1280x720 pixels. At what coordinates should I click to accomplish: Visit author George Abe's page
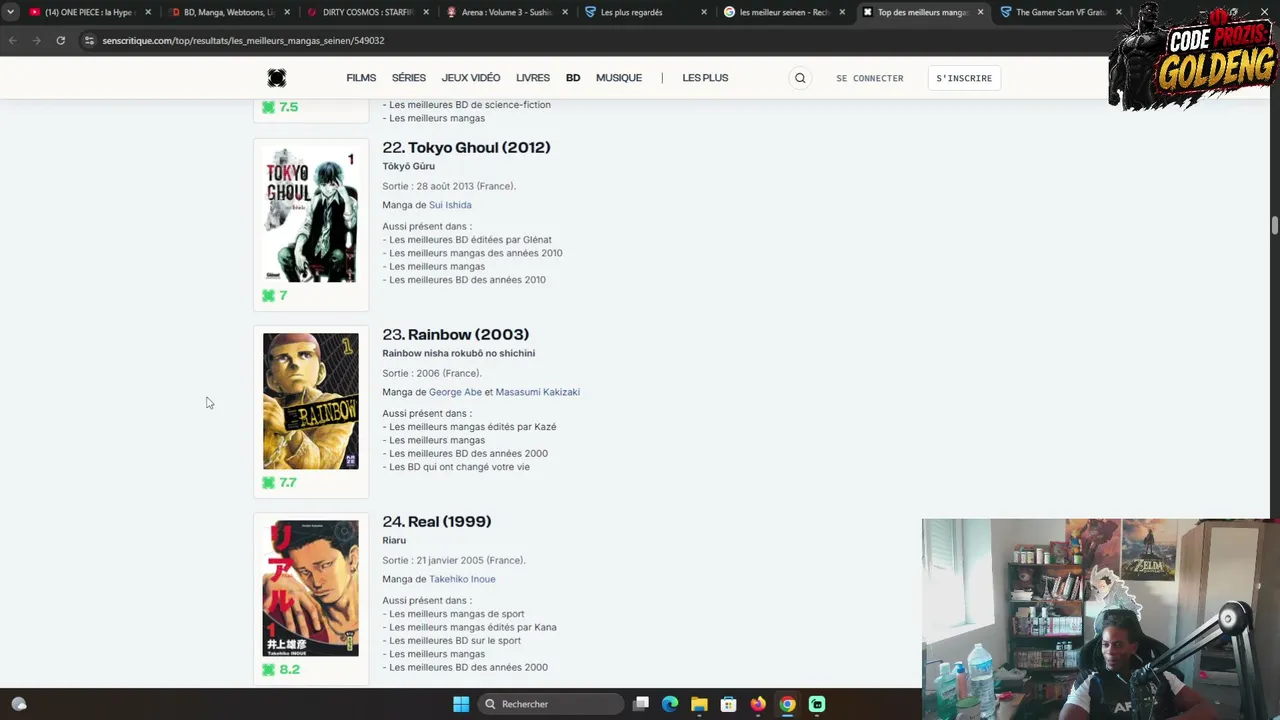pos(455,392)
